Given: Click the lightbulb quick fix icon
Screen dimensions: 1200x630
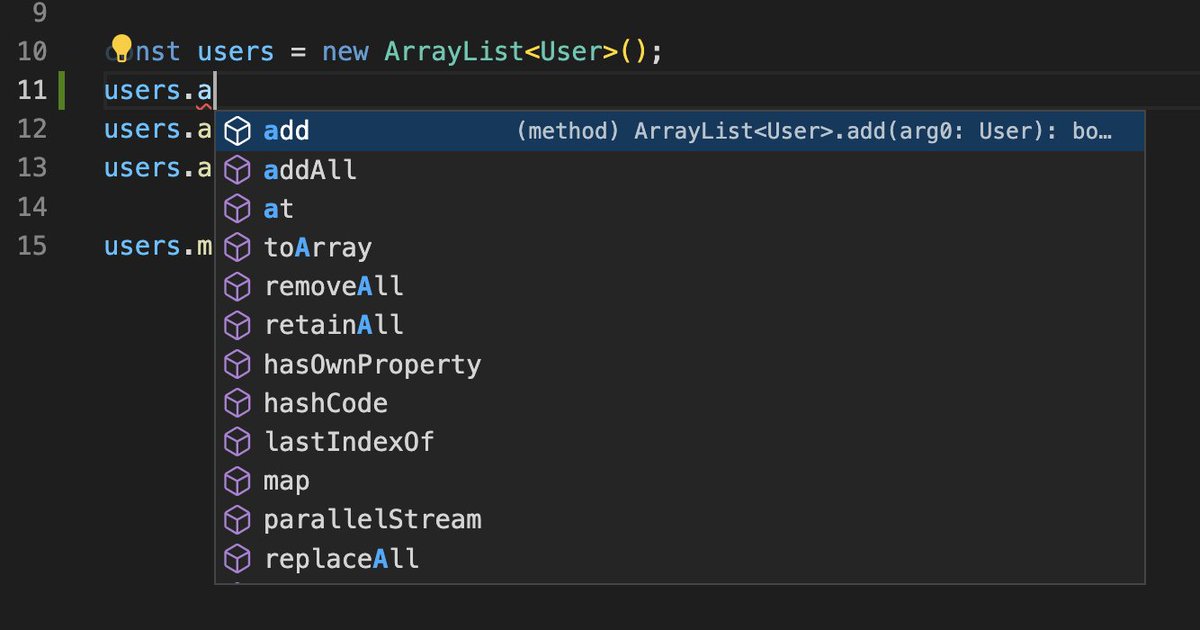Looking at the screenshot, I should (x=121, y=45).
